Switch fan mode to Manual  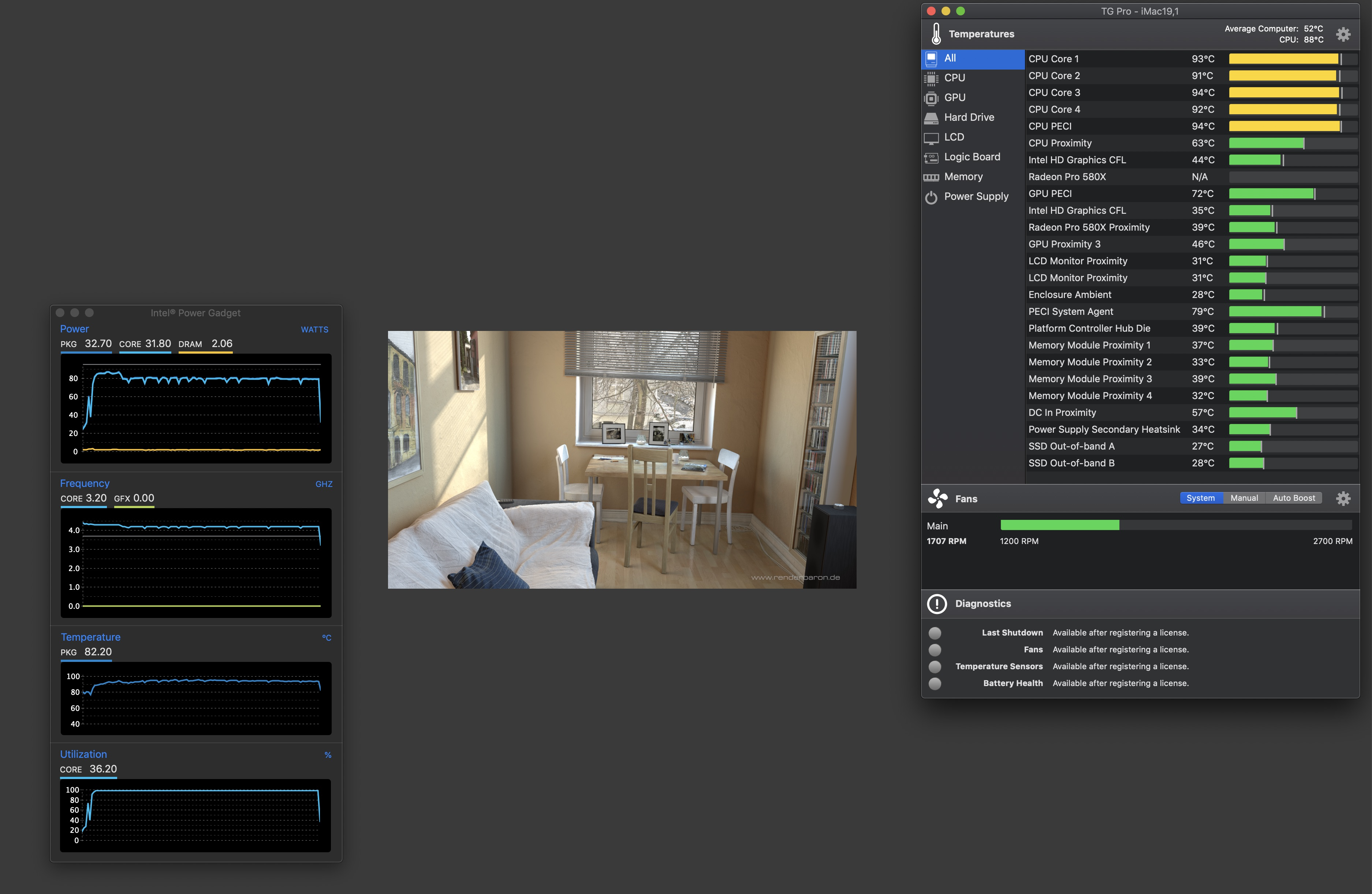coord(1244,498)
